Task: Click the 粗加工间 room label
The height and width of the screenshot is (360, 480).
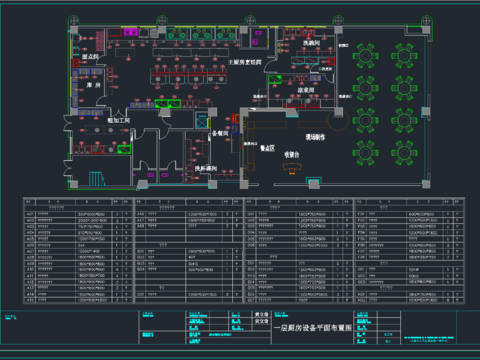Action: click(118, 120)
